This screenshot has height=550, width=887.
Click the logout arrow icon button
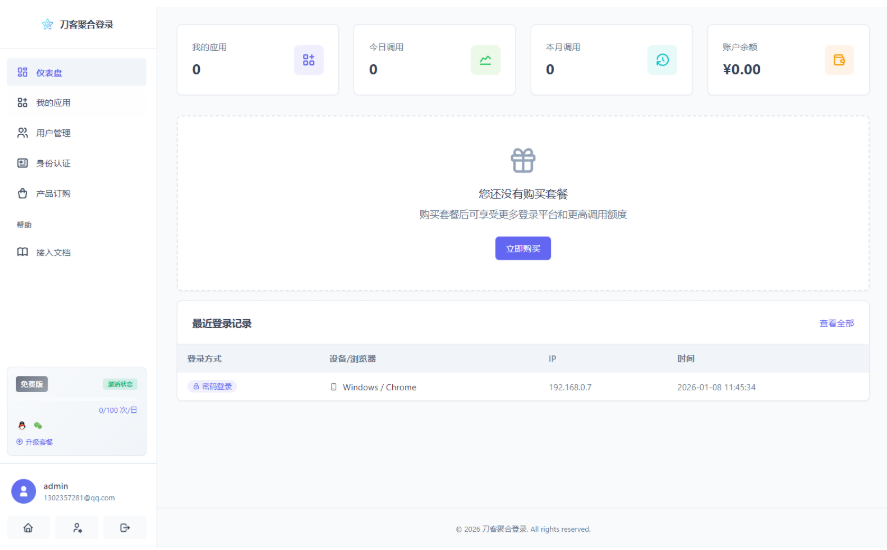125,527
